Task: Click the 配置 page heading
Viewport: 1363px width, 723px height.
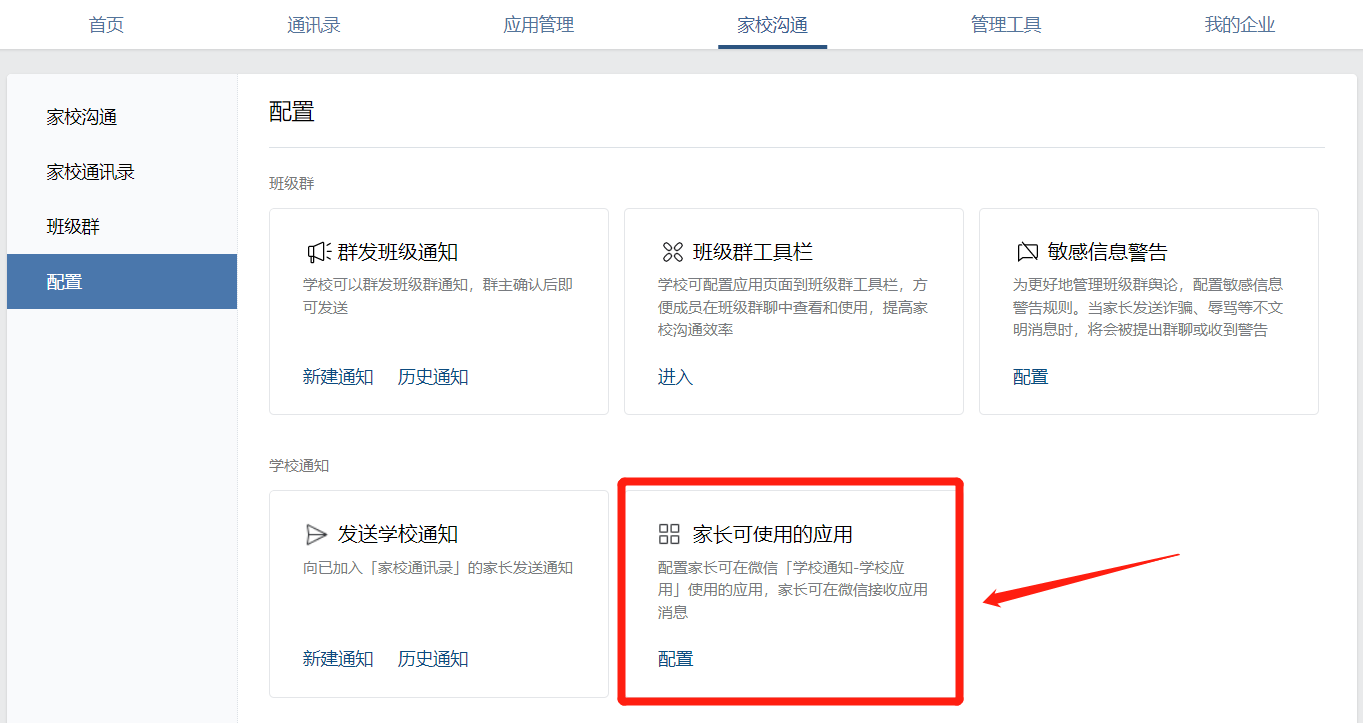Action: [292, 111]
